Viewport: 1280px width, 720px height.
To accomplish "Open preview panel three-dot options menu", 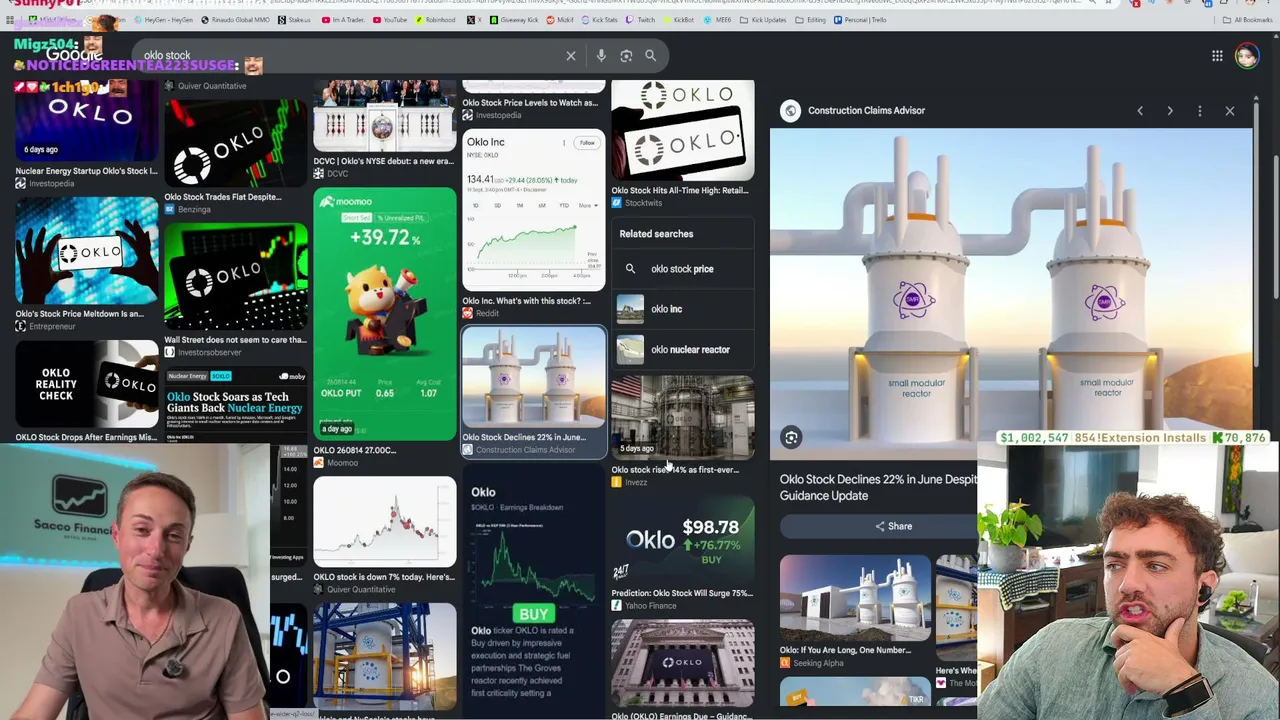I will tap(1200, 111).
